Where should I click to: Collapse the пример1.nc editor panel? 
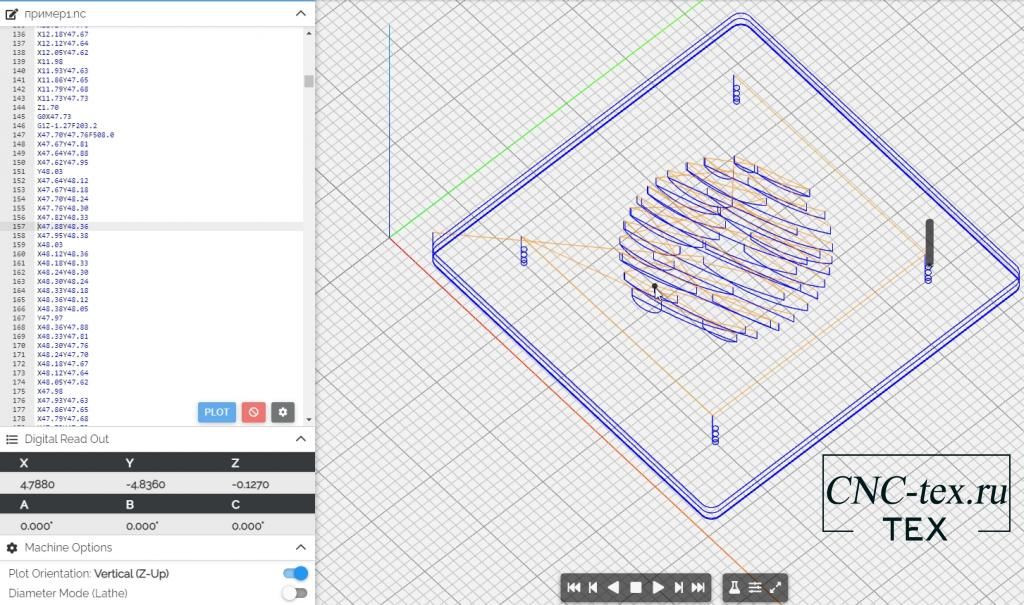[x=300, y=14]
